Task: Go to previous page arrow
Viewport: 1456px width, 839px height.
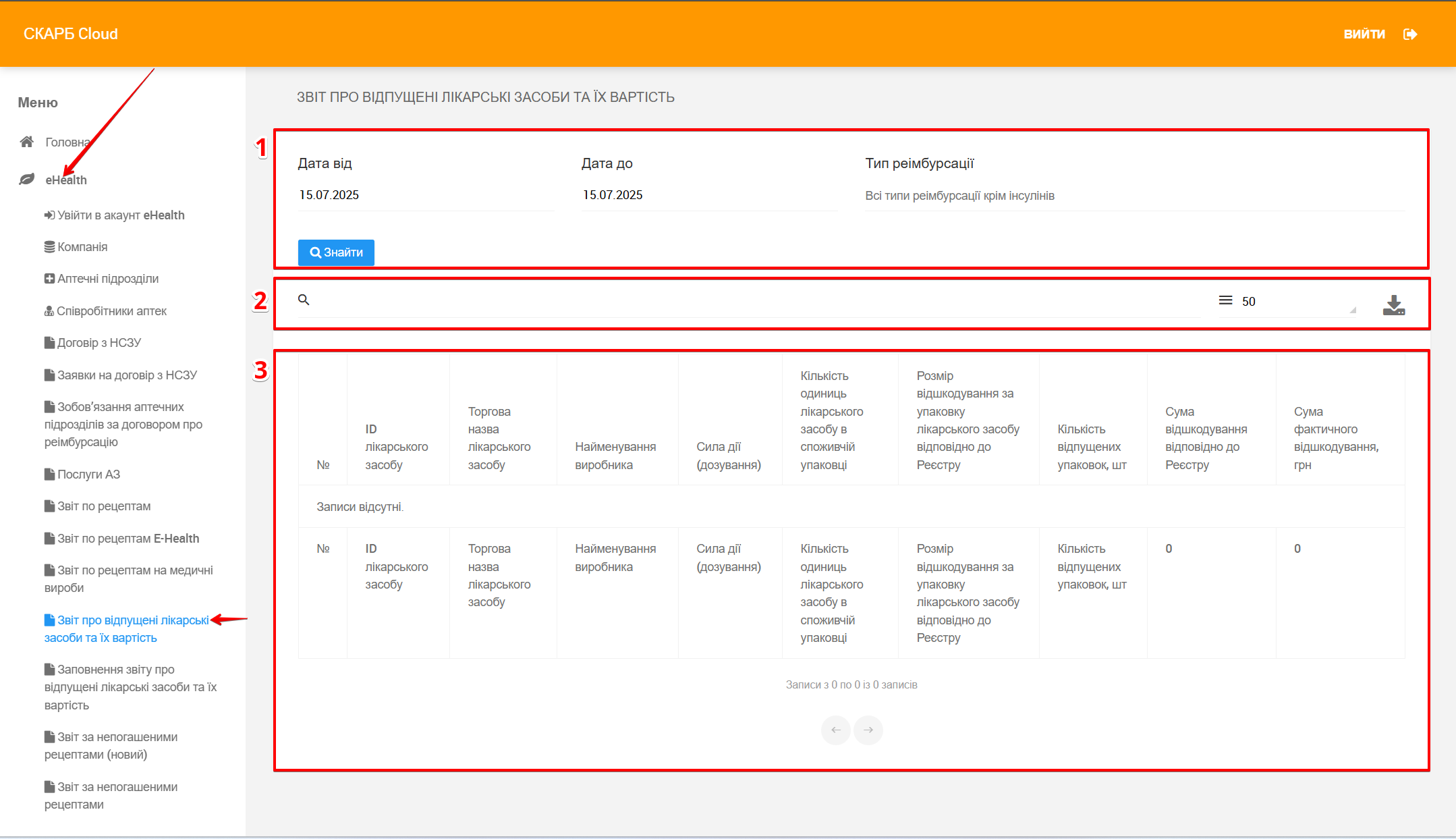Action: pos(835,730)
